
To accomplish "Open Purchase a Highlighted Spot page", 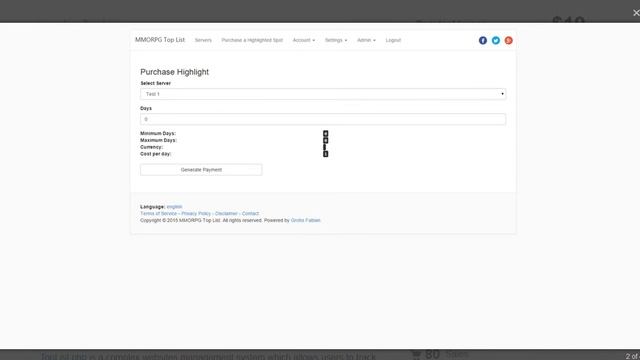I will coord(252,40).
